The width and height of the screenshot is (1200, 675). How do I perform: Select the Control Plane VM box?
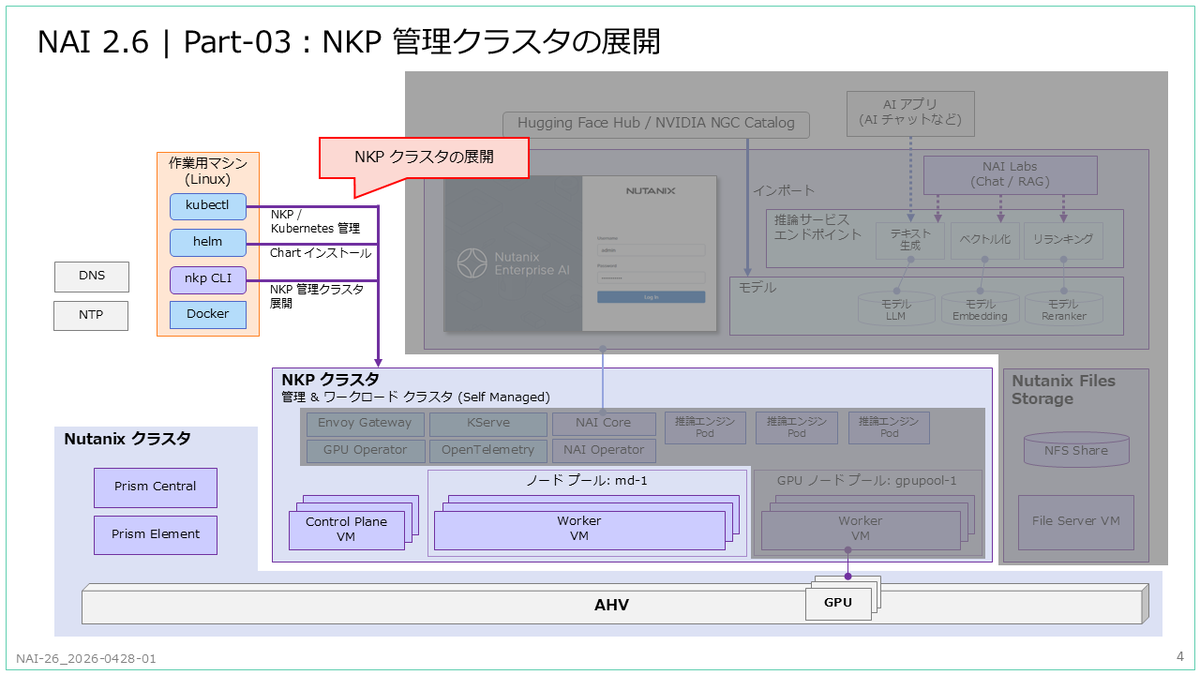346,529
